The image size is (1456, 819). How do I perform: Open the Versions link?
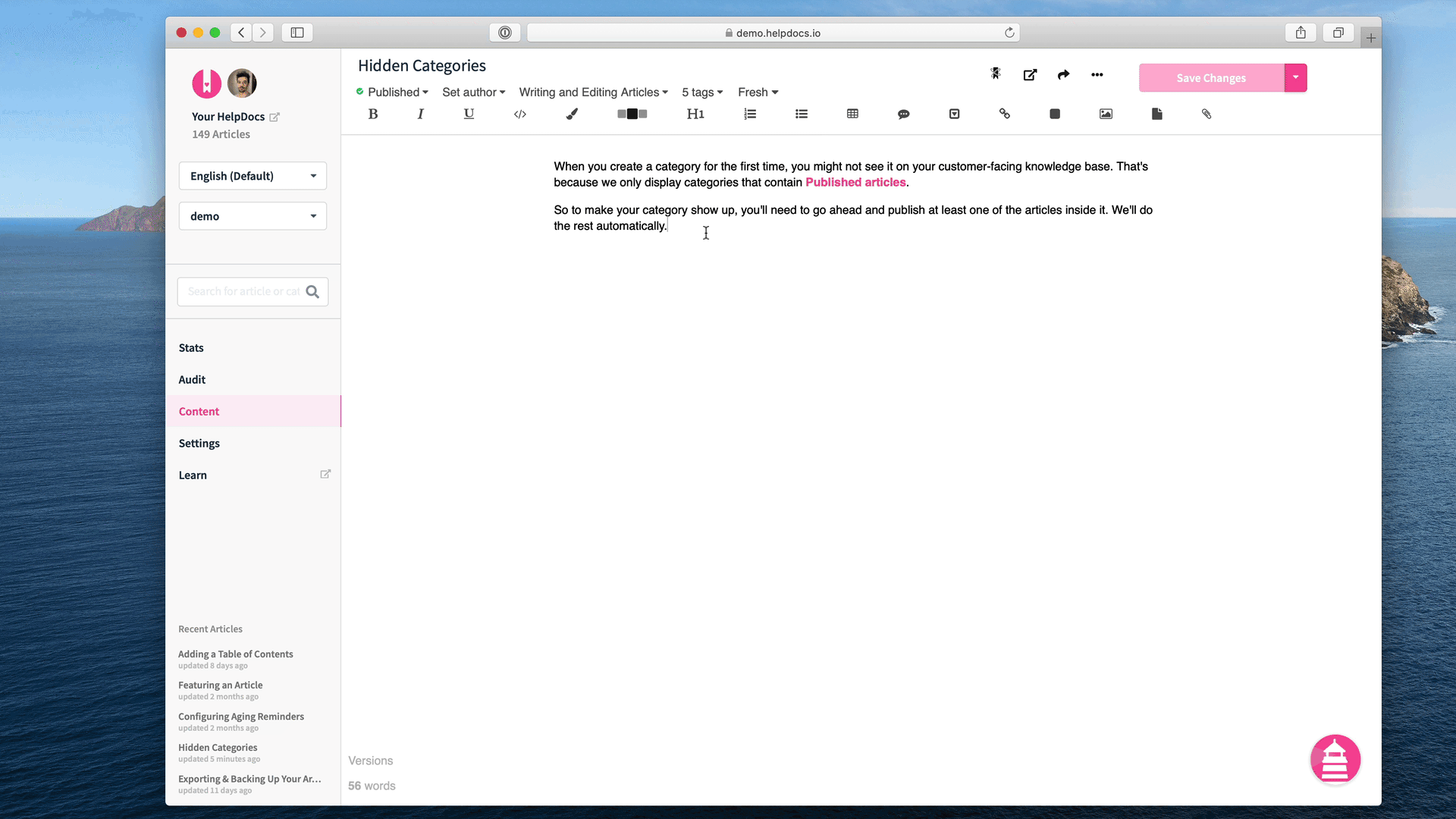(371, 761)
